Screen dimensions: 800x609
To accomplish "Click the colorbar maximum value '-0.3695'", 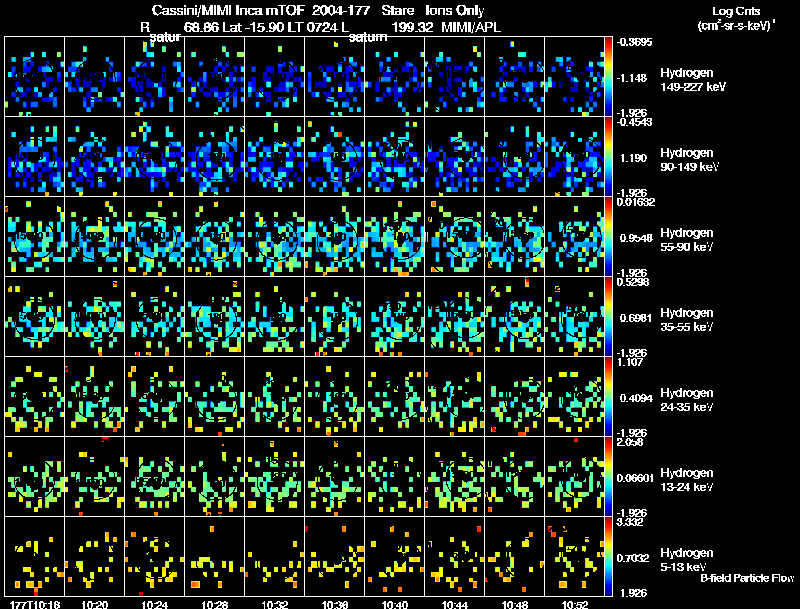I will (634, 42).
